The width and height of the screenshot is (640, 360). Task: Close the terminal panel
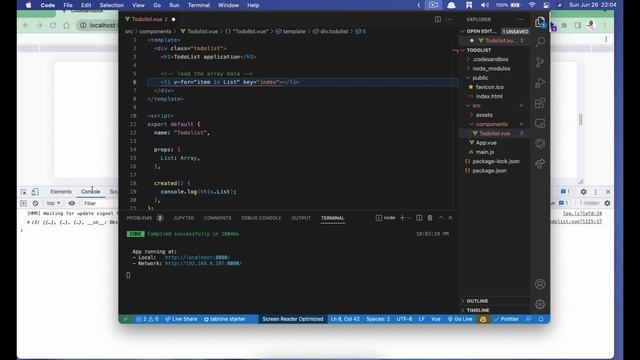[451, 218]
